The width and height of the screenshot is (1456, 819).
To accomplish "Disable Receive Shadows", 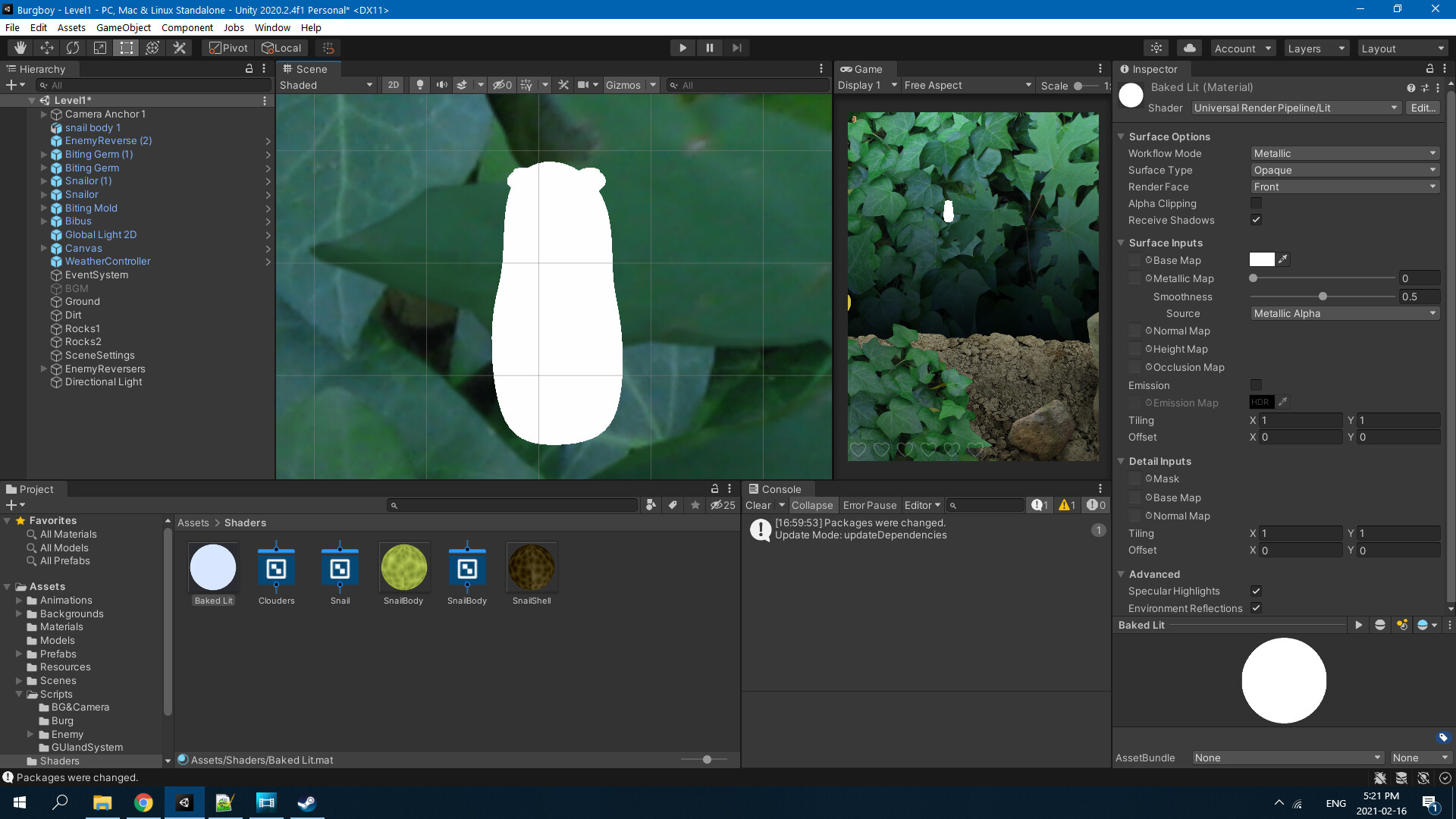I will [1257, 220].
